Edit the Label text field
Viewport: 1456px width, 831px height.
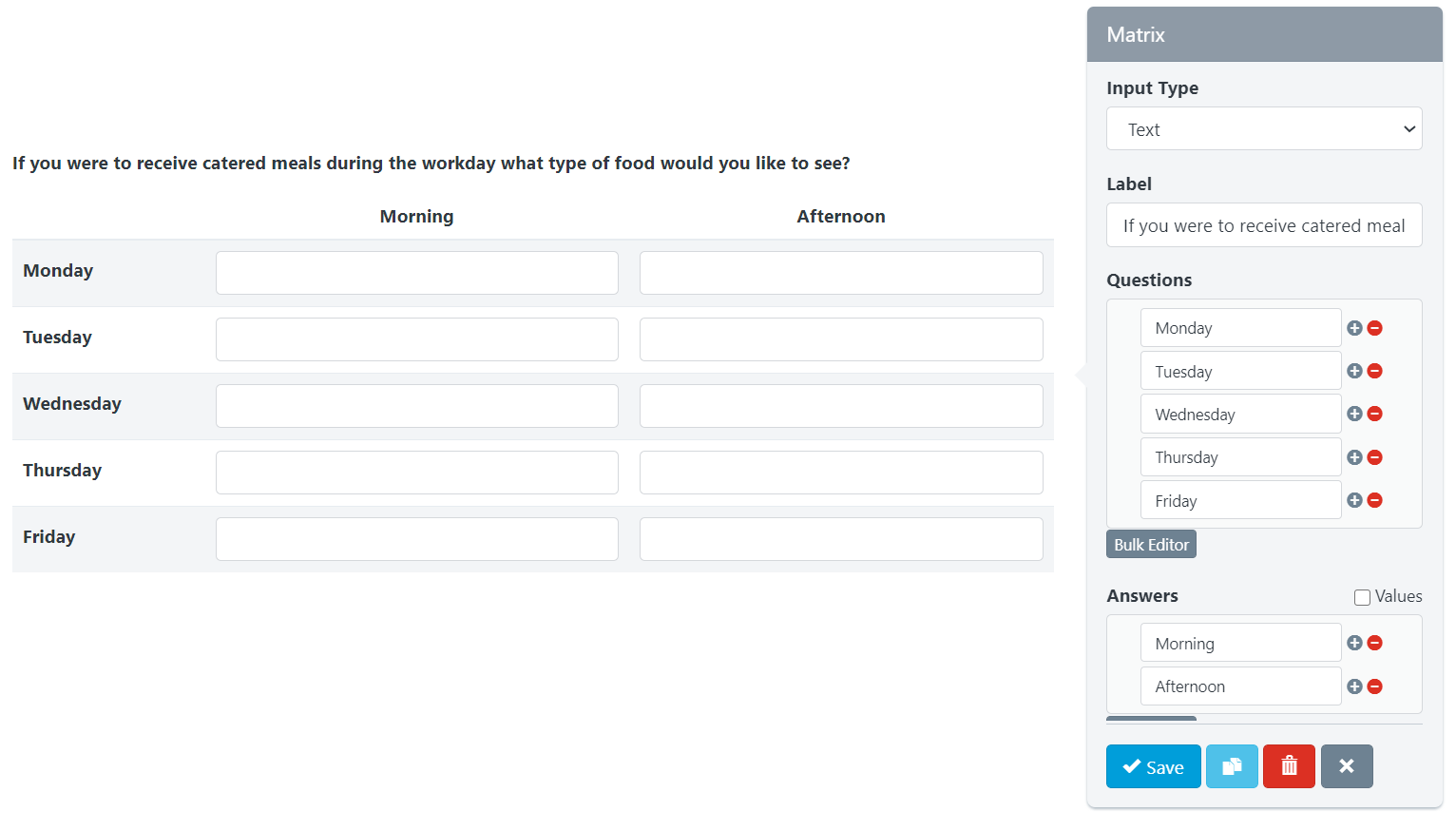click(x=1264, y=225)
